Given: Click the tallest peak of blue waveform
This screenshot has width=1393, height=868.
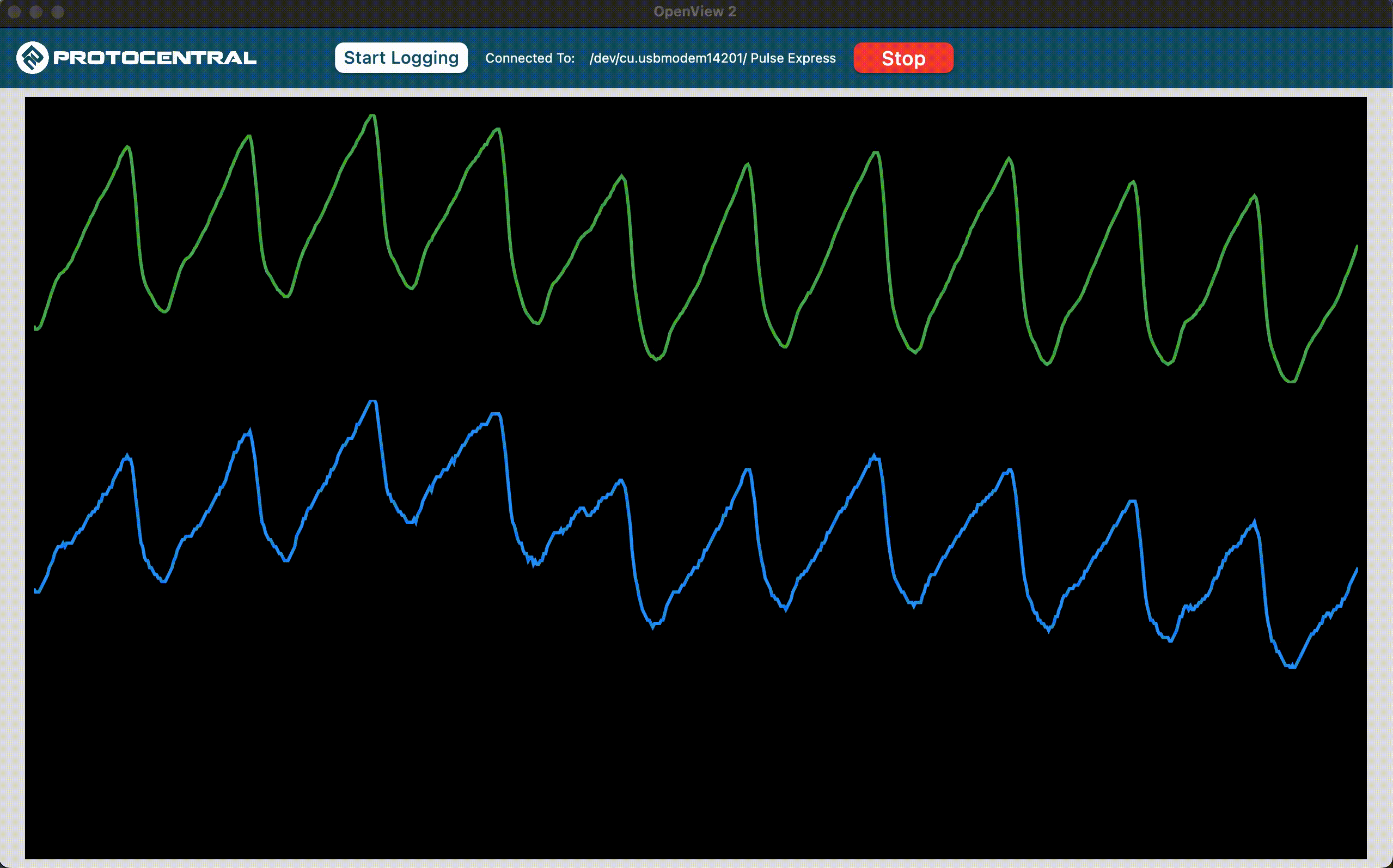Looking at the screenshot, I should coord(372,401).
